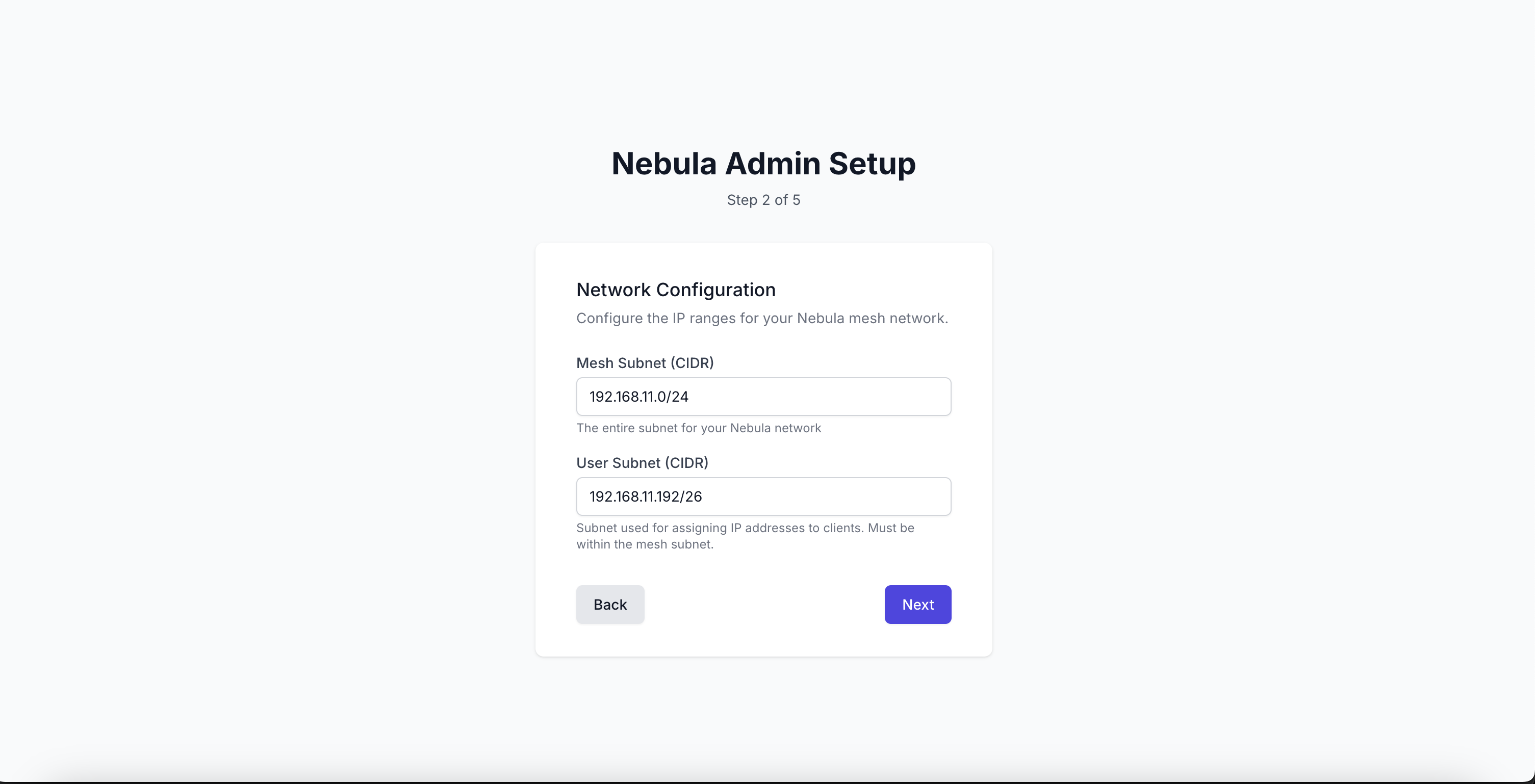This screenshot has width=1535, height=784.
Task: Focus the User Subnet CIDR input field
Action: click(763, 496)
